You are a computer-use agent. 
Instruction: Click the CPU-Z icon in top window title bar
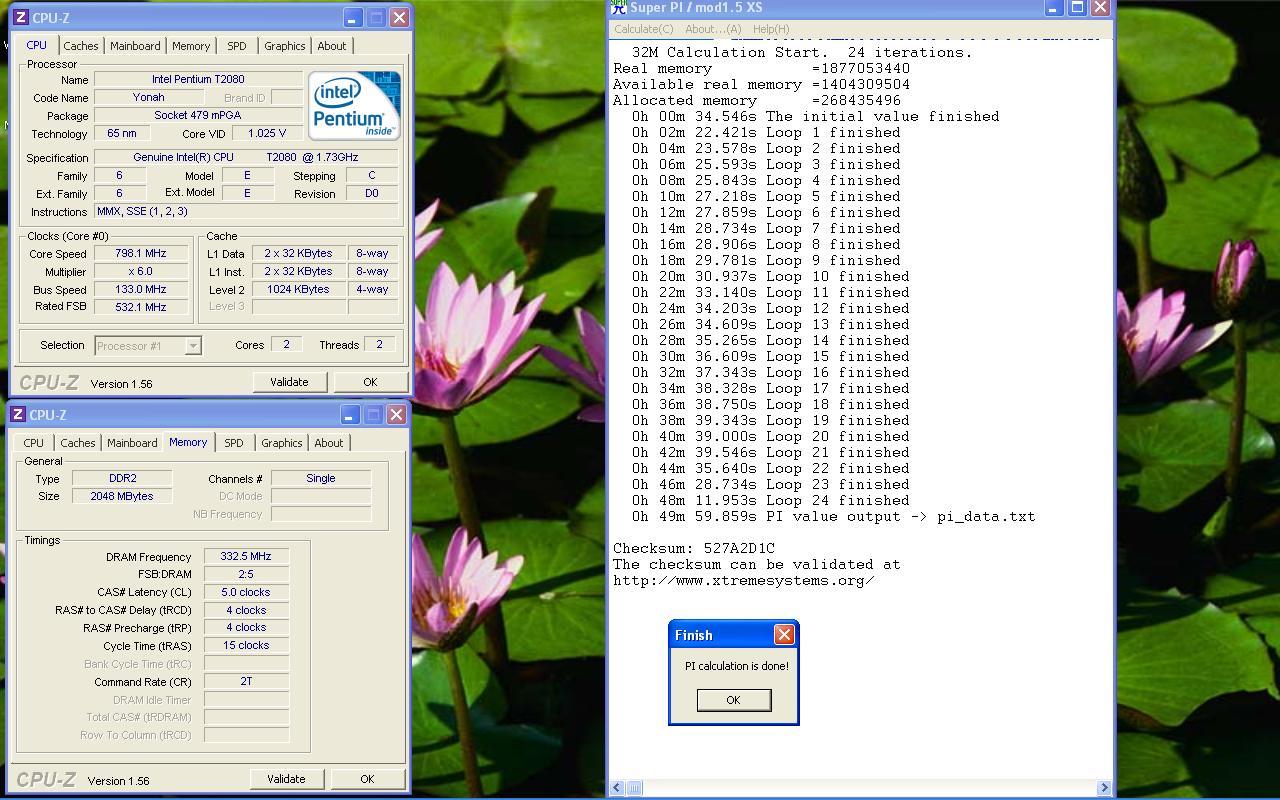[19, 18]
